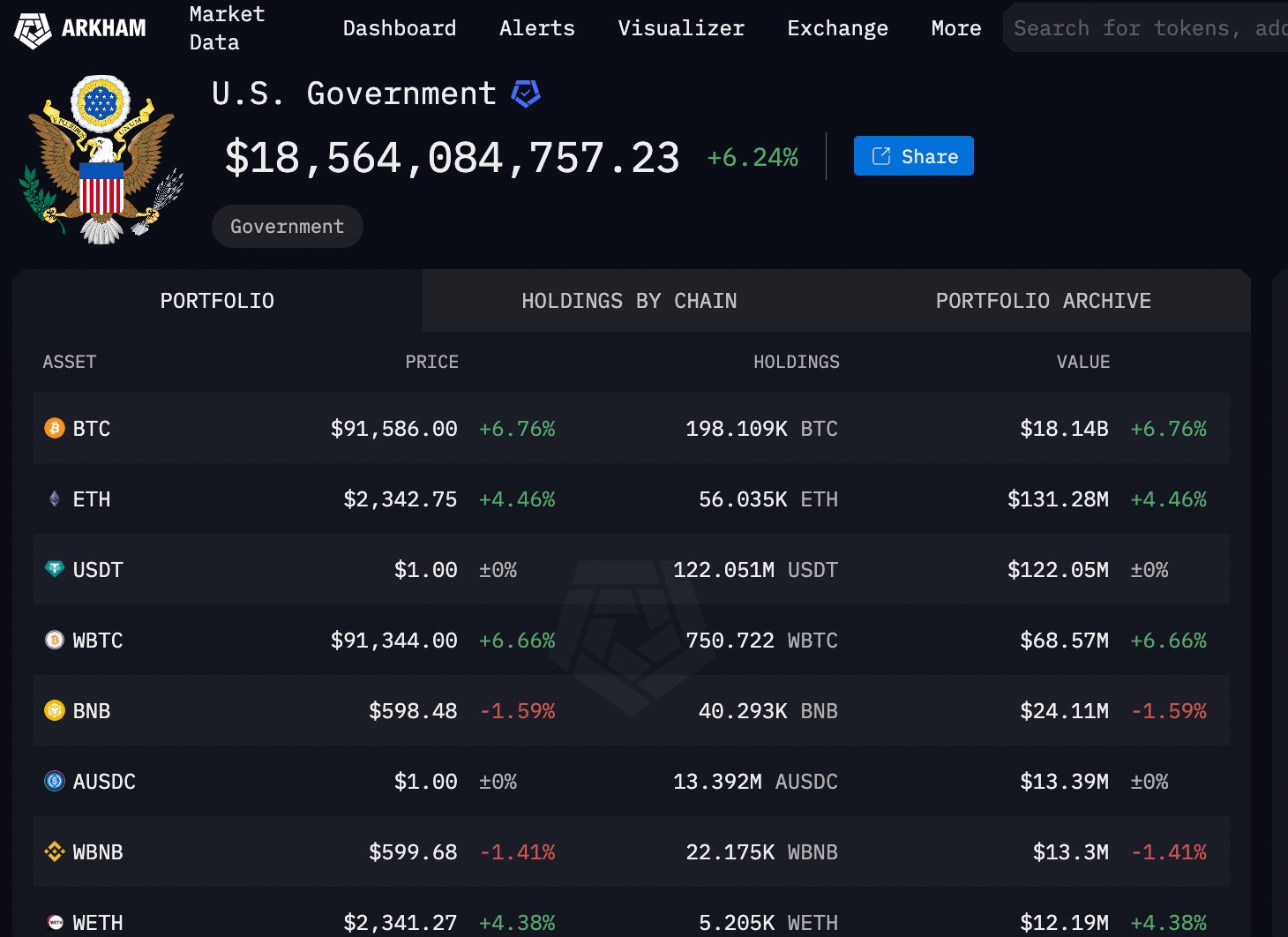Click BNB value $24.11M
1288x937 pixels.
pos(1064,711)
